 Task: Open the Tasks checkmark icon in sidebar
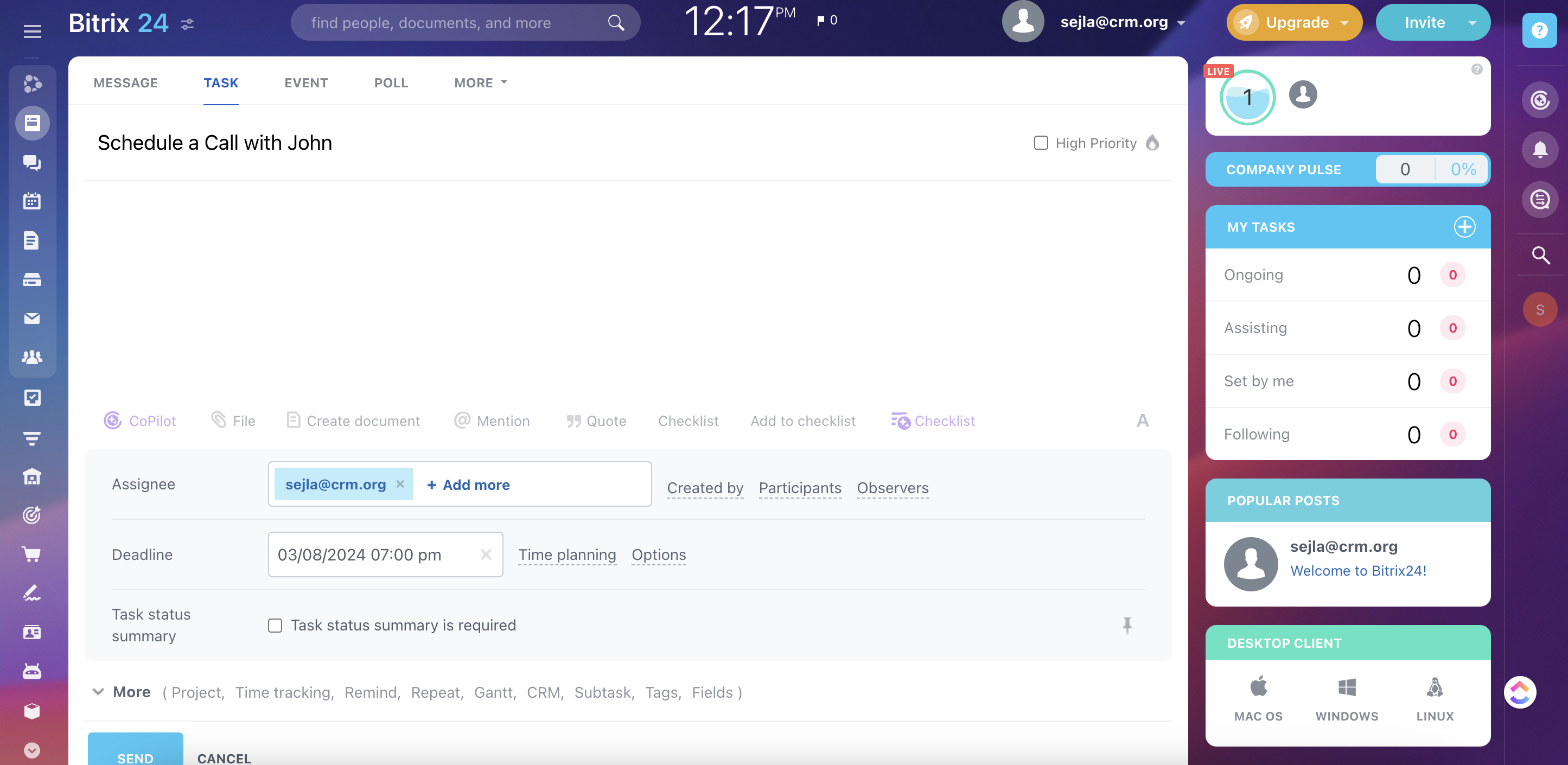[31, 397]
